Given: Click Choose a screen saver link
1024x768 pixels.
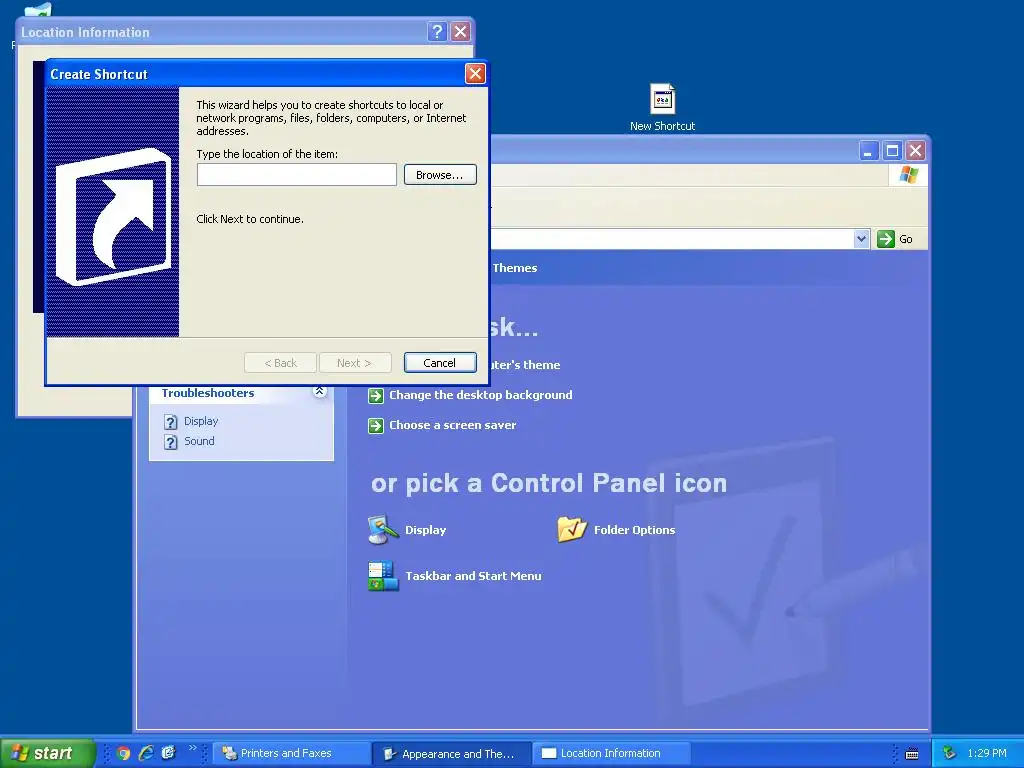Looking at the screenshot, I should click(453, 425).
